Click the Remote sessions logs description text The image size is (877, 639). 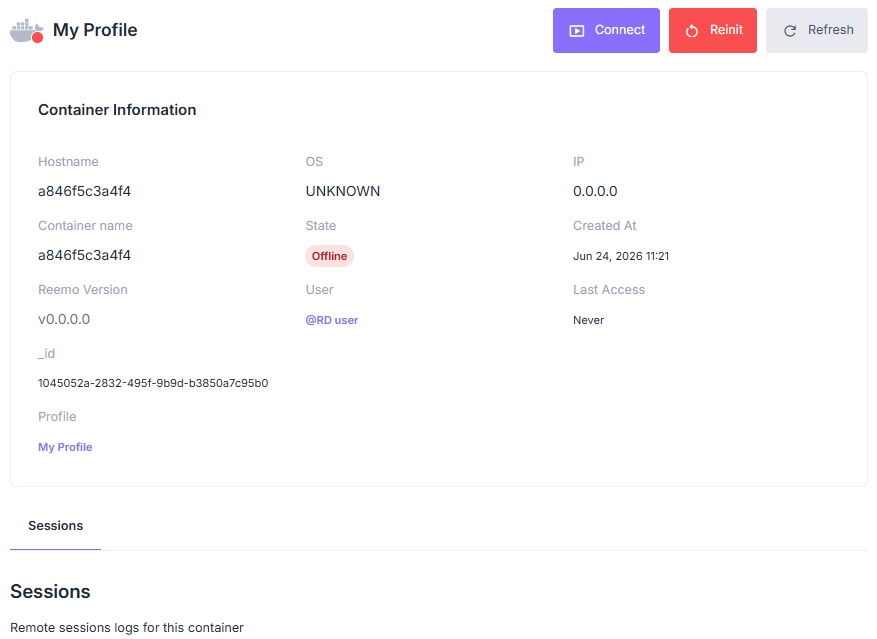(127, 628)
